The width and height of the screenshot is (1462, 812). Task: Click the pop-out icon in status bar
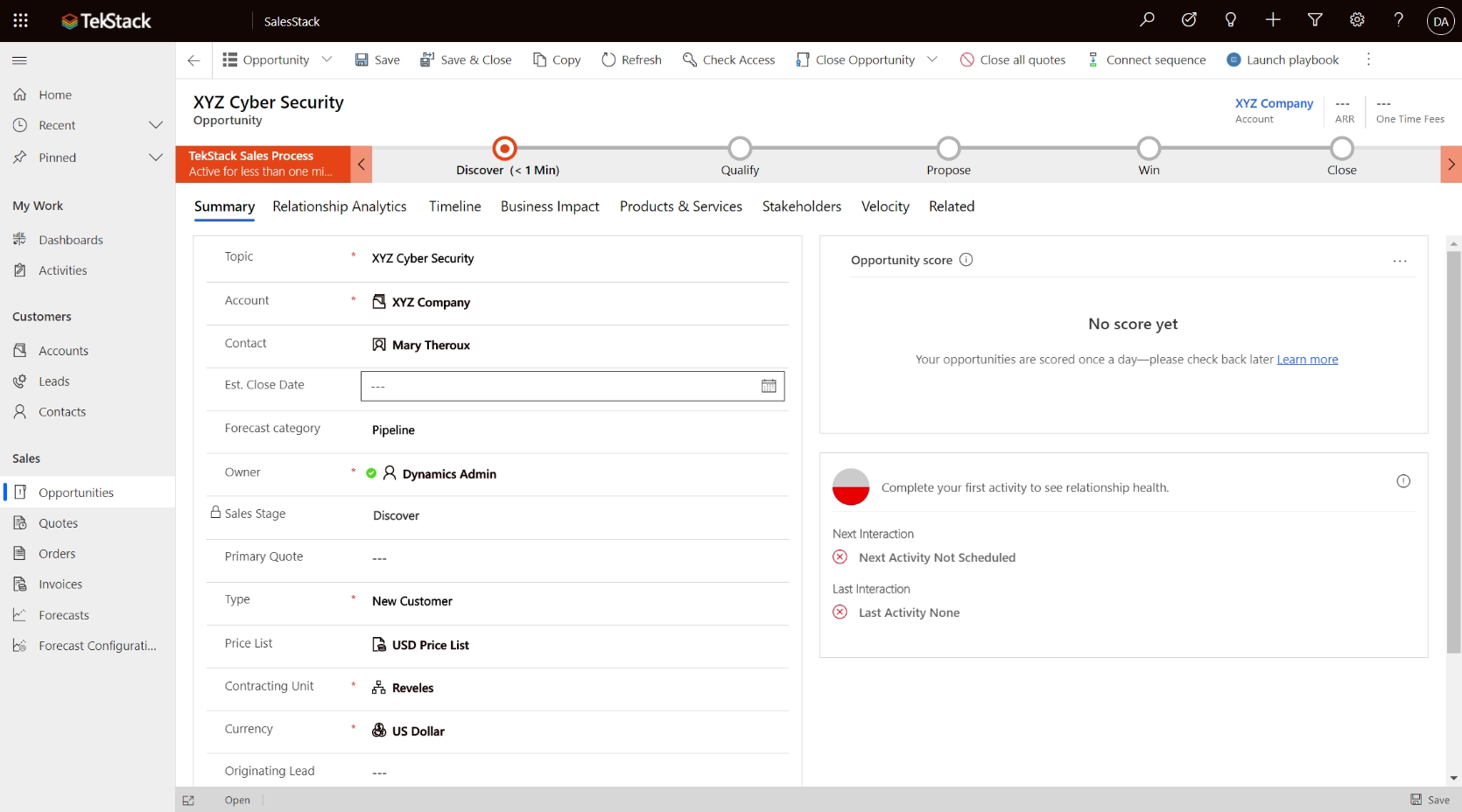tap(188, 800)
